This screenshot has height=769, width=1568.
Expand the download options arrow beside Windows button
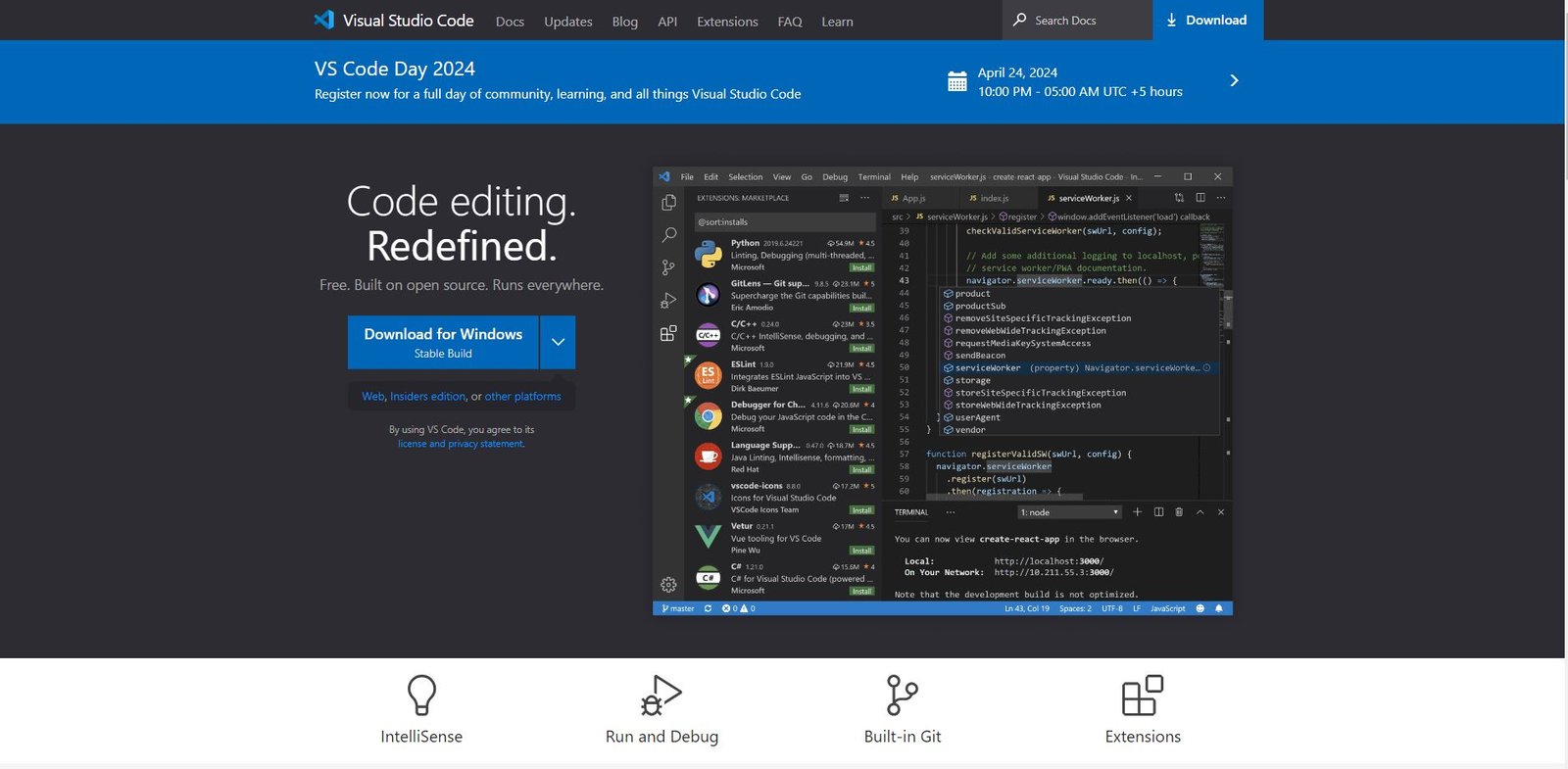[558, 342]
